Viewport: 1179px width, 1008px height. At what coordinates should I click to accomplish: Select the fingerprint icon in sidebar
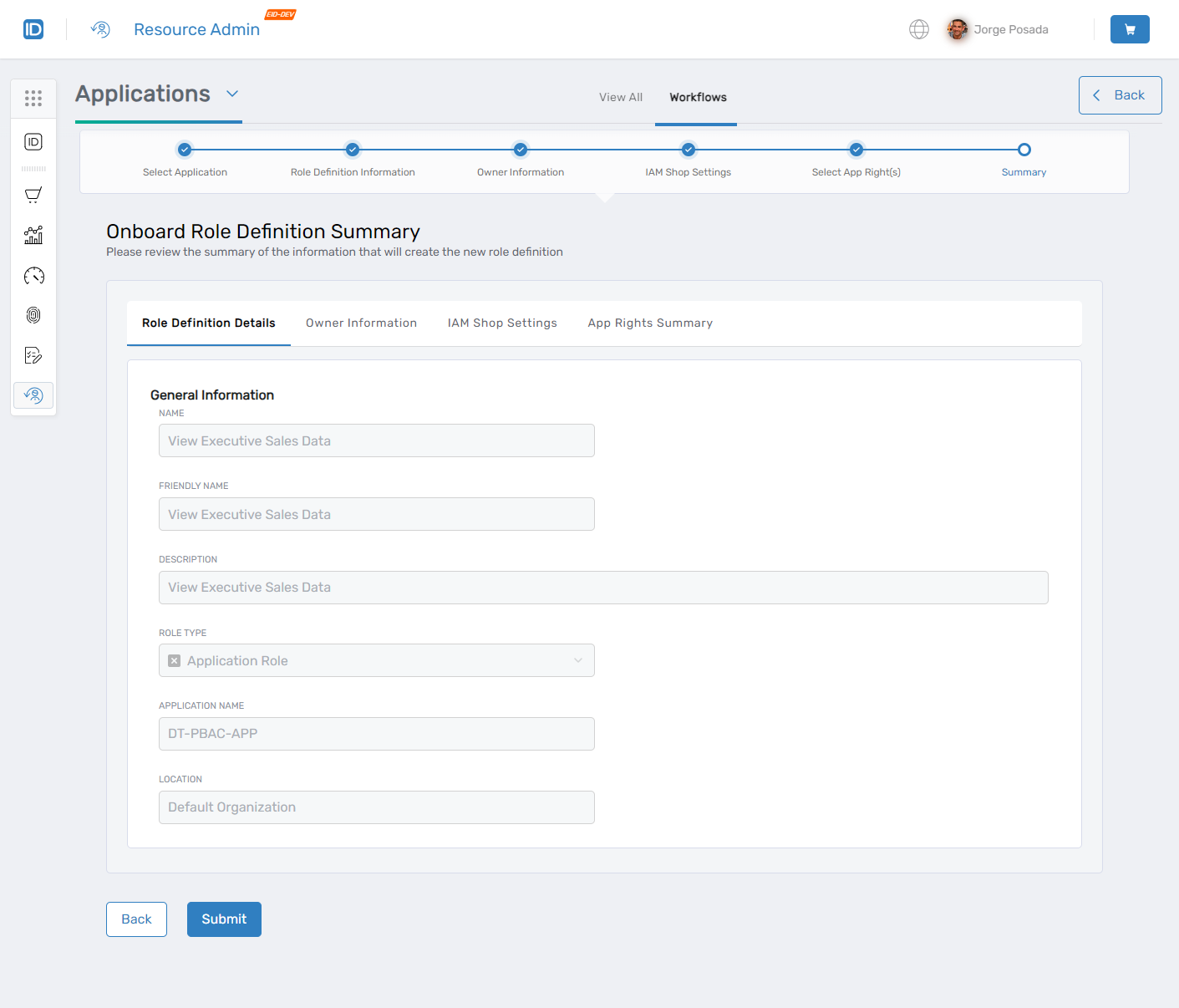tap(33, 315)
